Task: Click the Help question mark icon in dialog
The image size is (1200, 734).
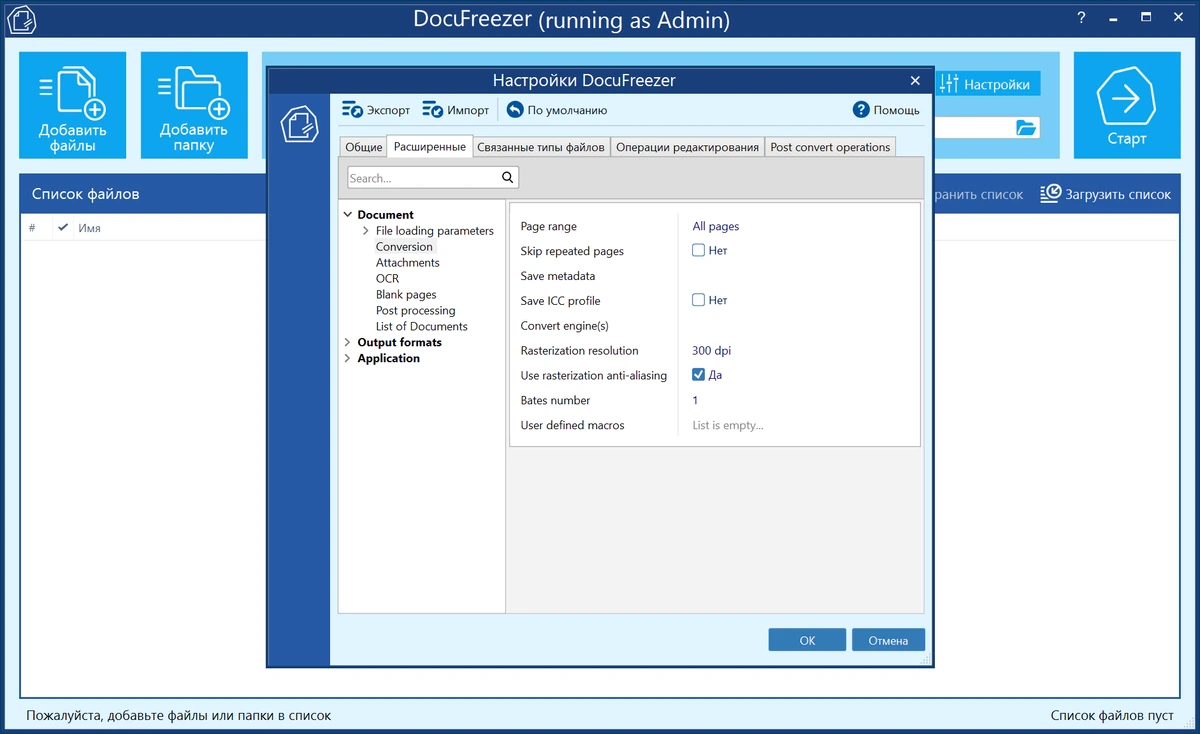Action: click(x=861, y=110)
